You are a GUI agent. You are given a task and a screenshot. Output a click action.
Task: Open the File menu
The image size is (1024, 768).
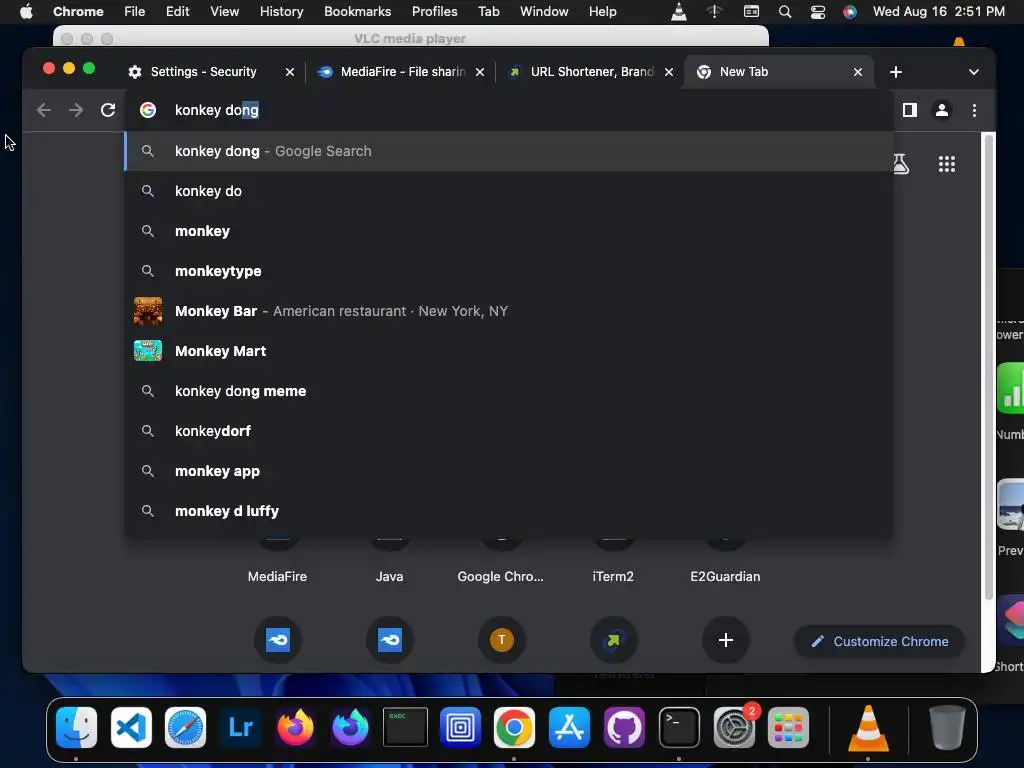tap(135, 12)
